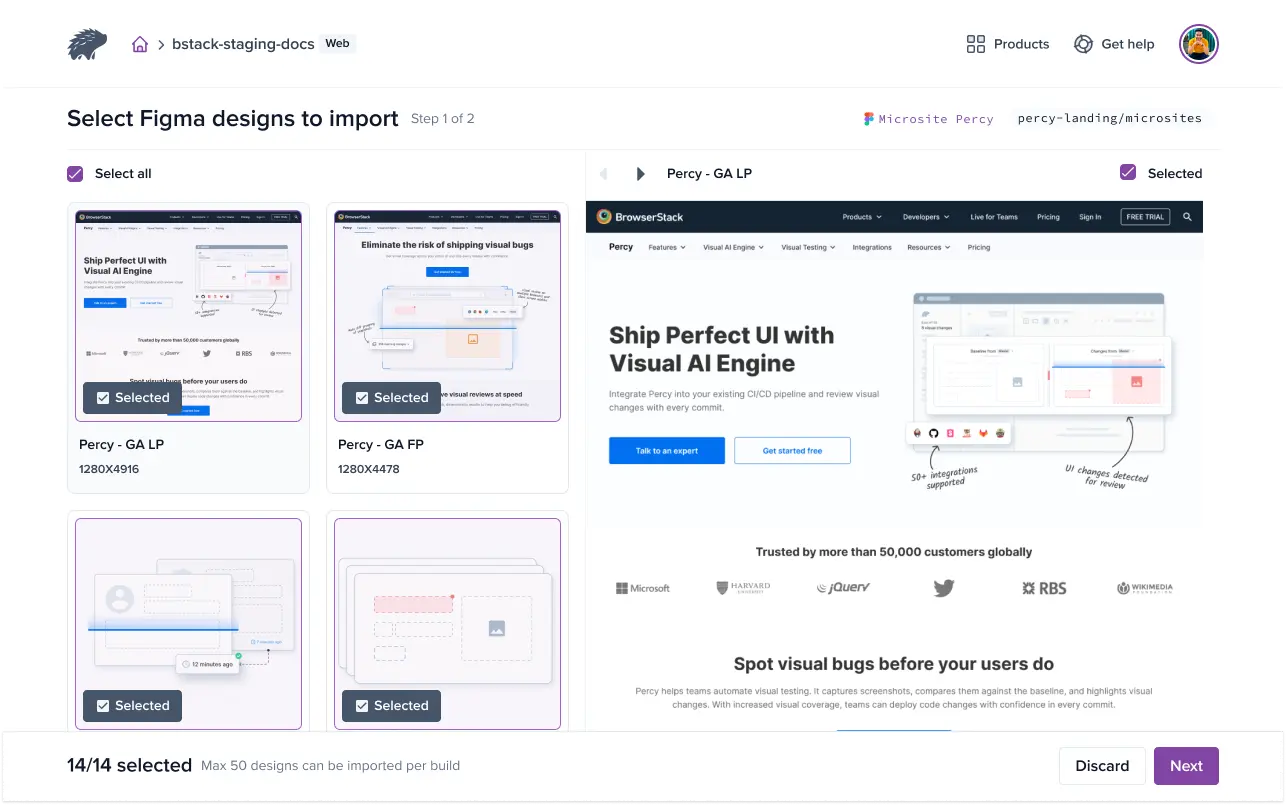Deselect the Percy - GA FP design
The height and width of the screenshot is (805, 1286).
tap(391, 398)
